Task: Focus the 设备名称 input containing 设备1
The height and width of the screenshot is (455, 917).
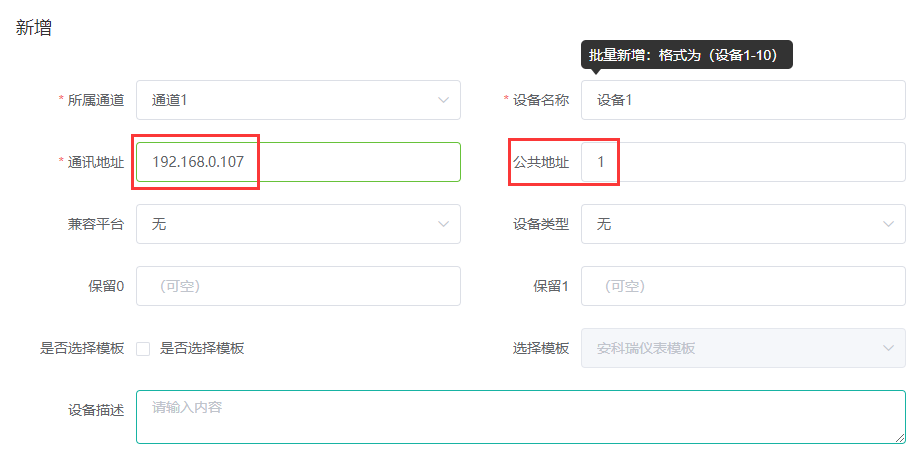Action: [743, 100]
